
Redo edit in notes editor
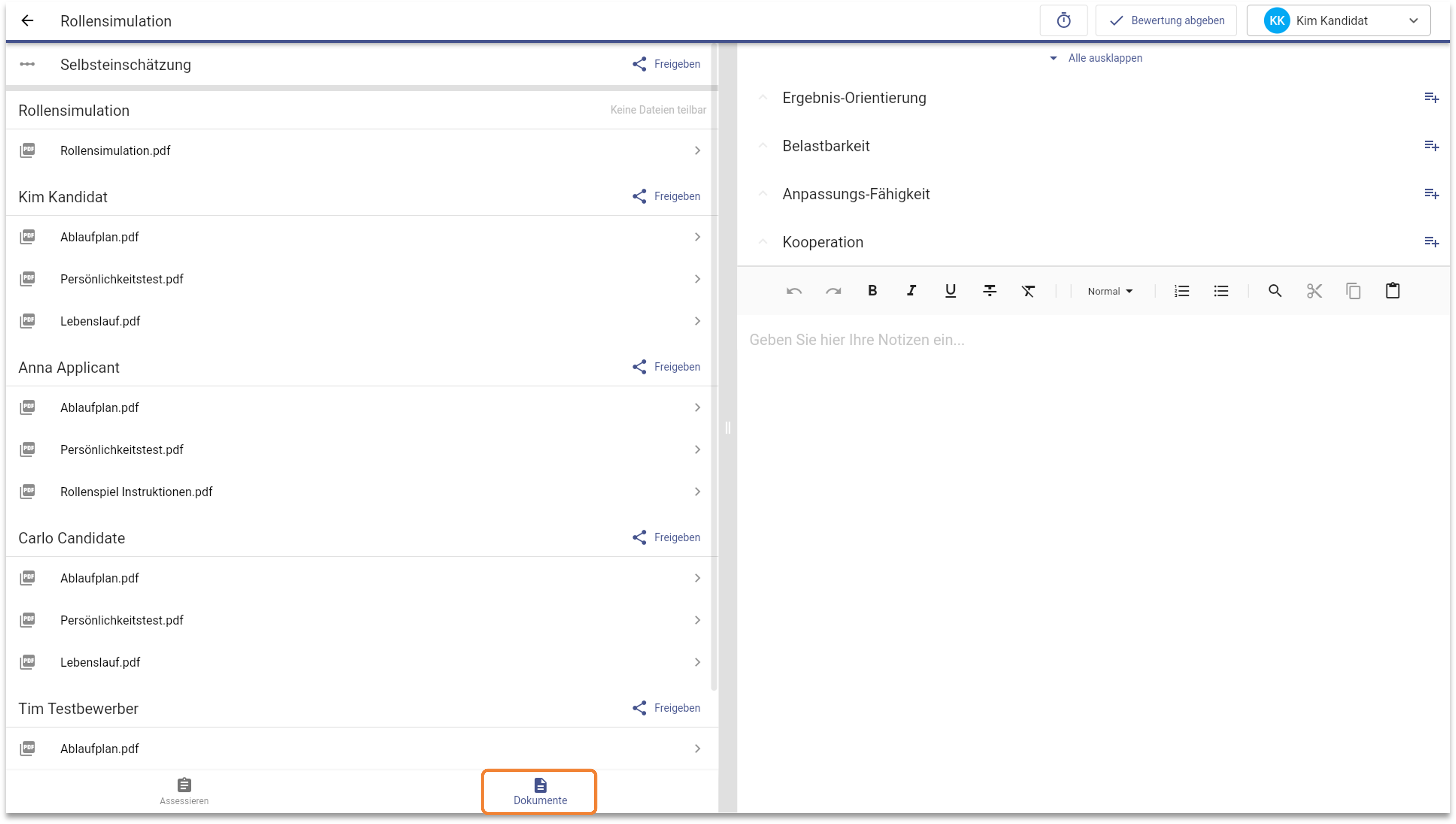pos(833,291)
